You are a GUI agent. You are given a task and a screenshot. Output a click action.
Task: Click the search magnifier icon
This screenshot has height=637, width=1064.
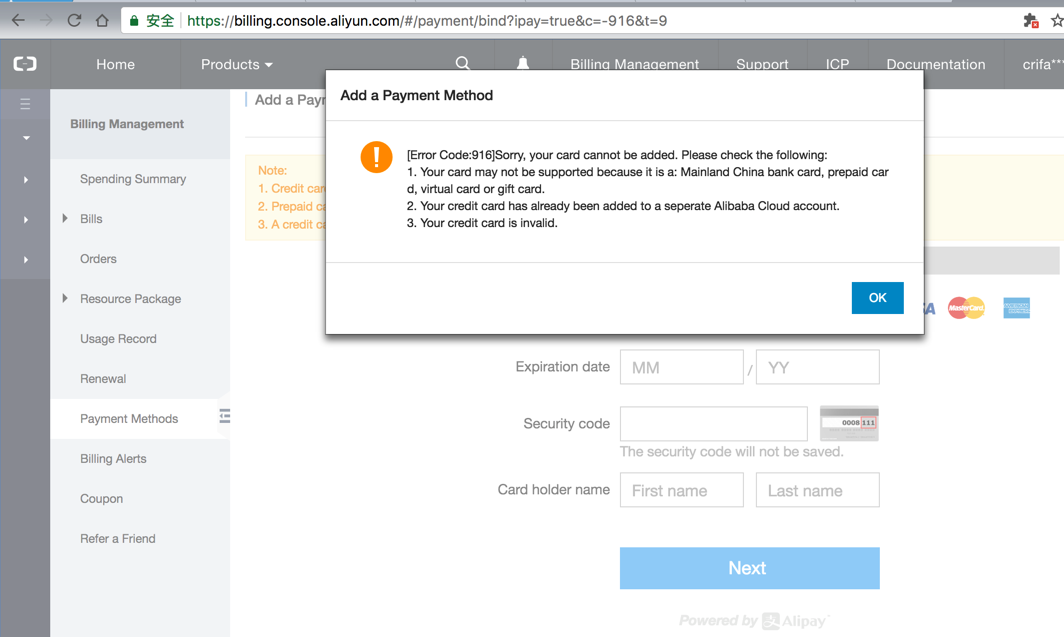point(462,63)
